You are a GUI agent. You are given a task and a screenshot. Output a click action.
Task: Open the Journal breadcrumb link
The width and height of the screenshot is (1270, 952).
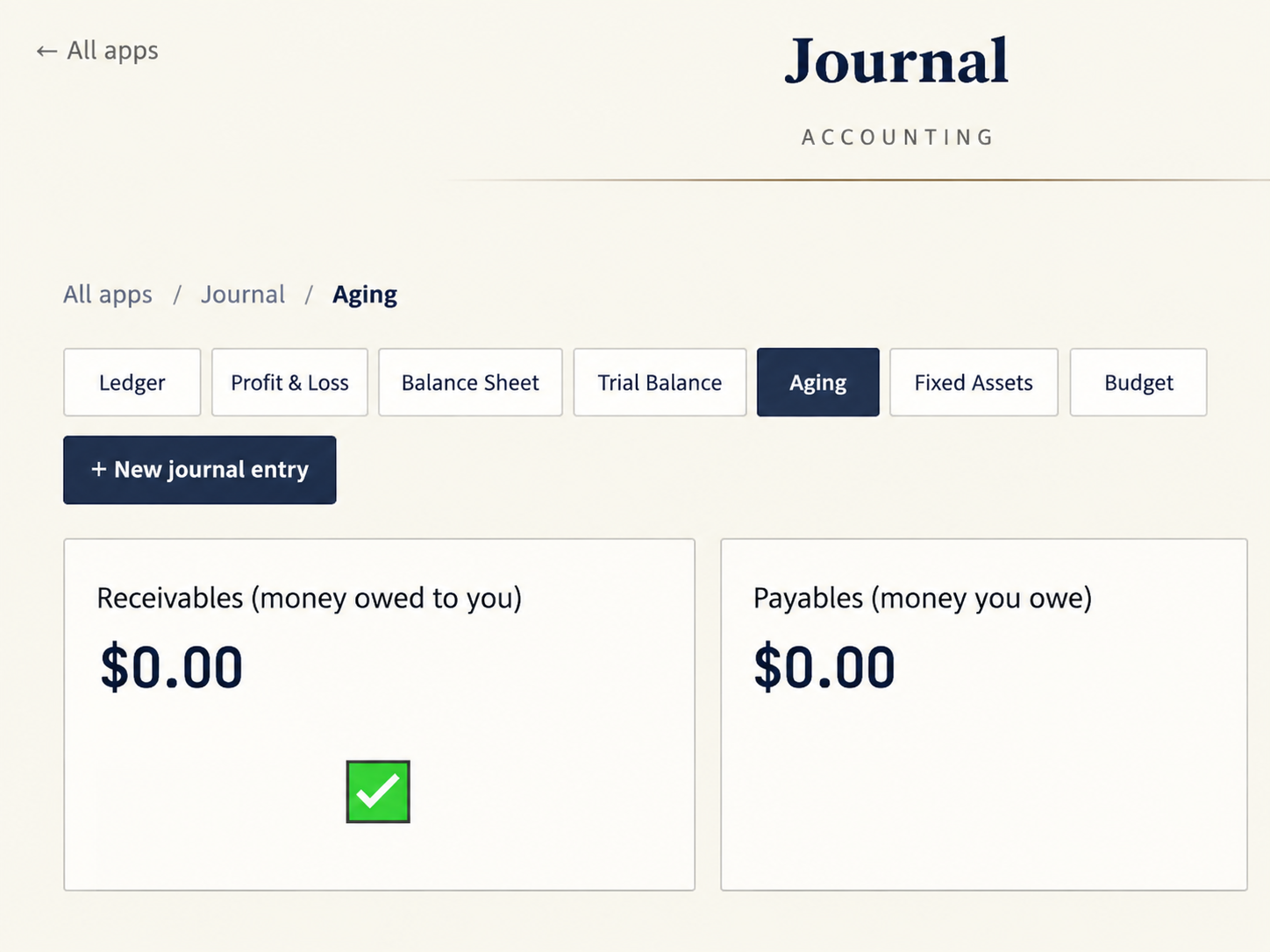243,295
